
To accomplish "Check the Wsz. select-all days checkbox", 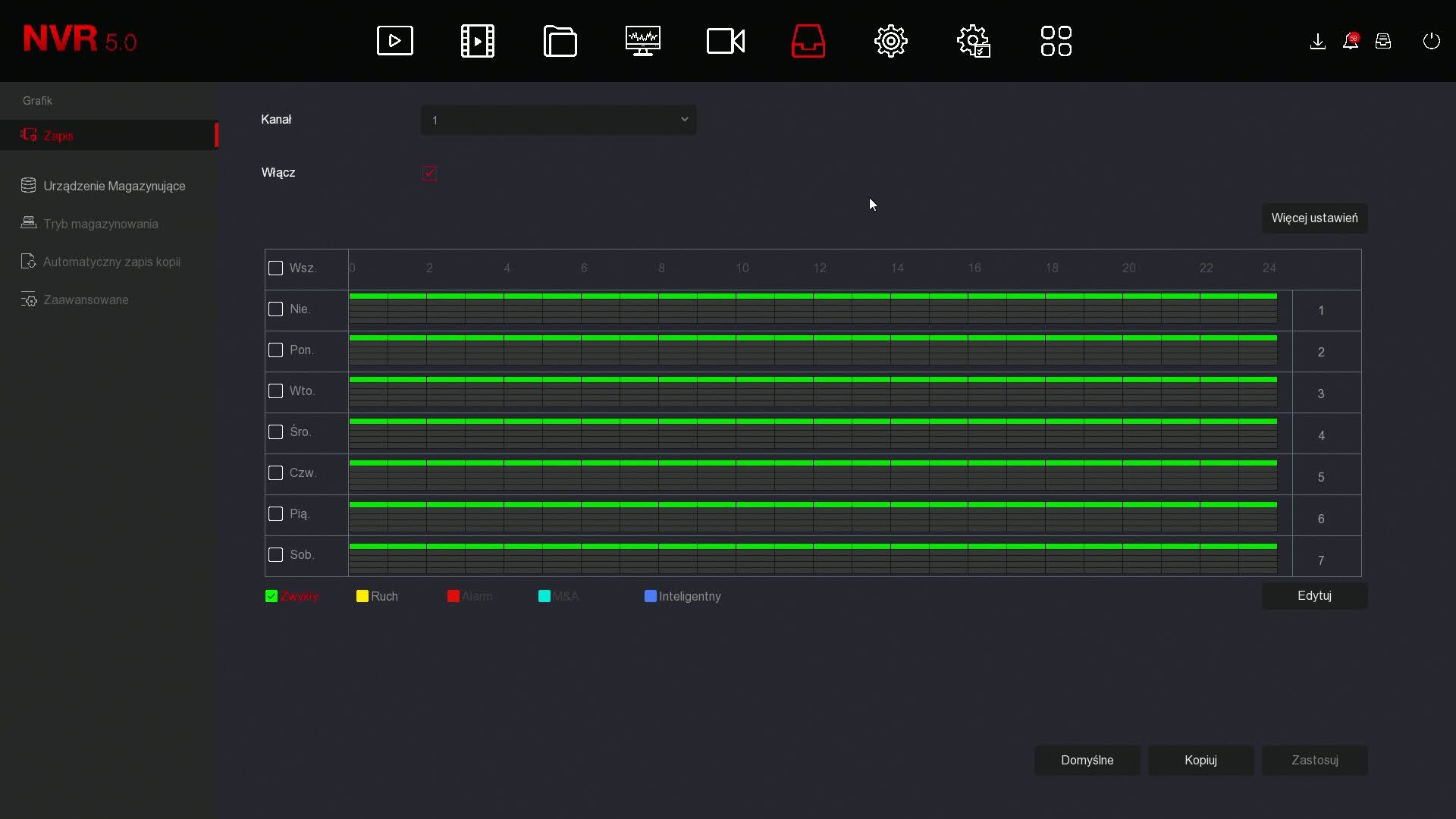I will click(276, 268).
